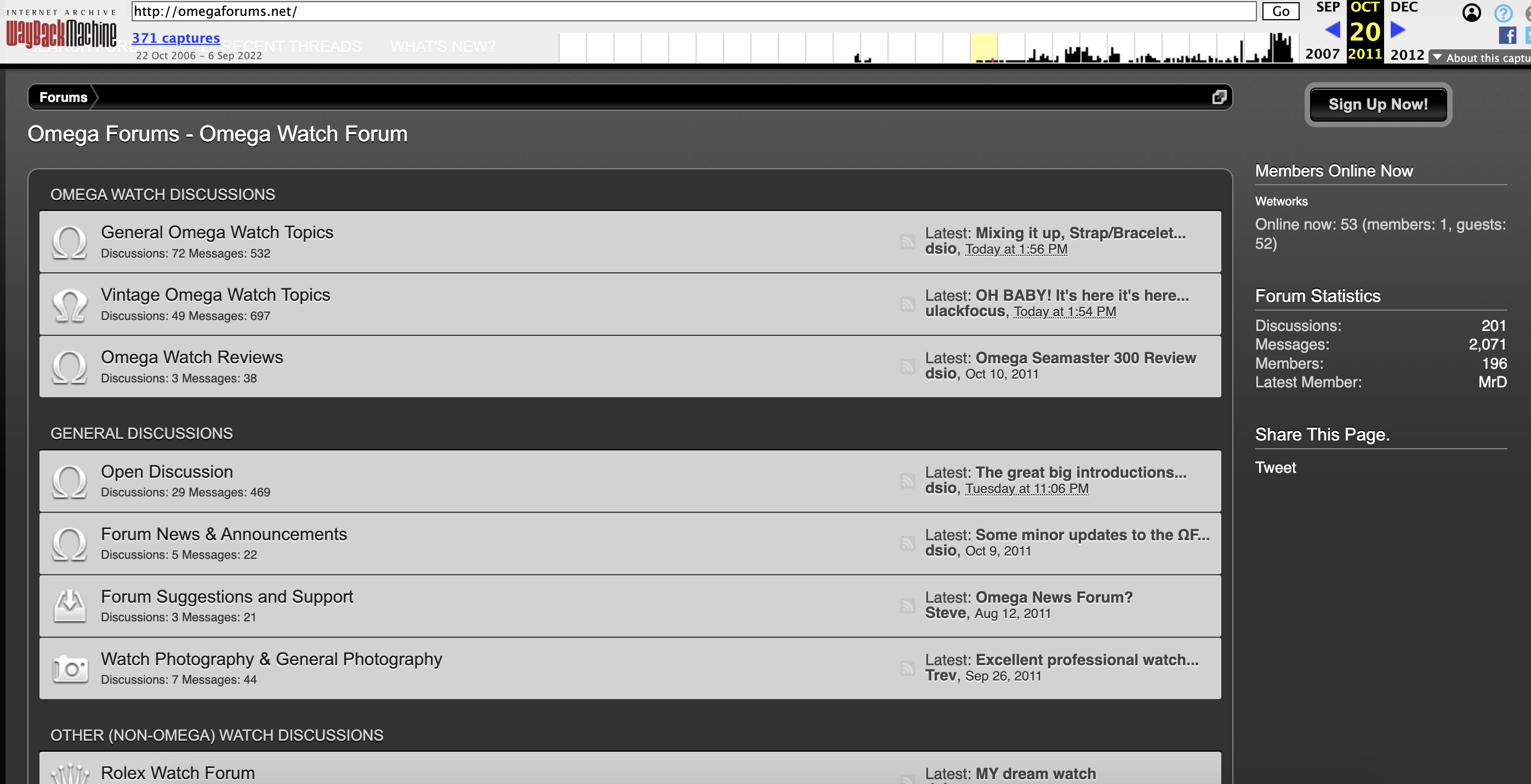Open the quick navigation icon in breadcrumb bar

pyautogui.click(x=1219, y=97)
